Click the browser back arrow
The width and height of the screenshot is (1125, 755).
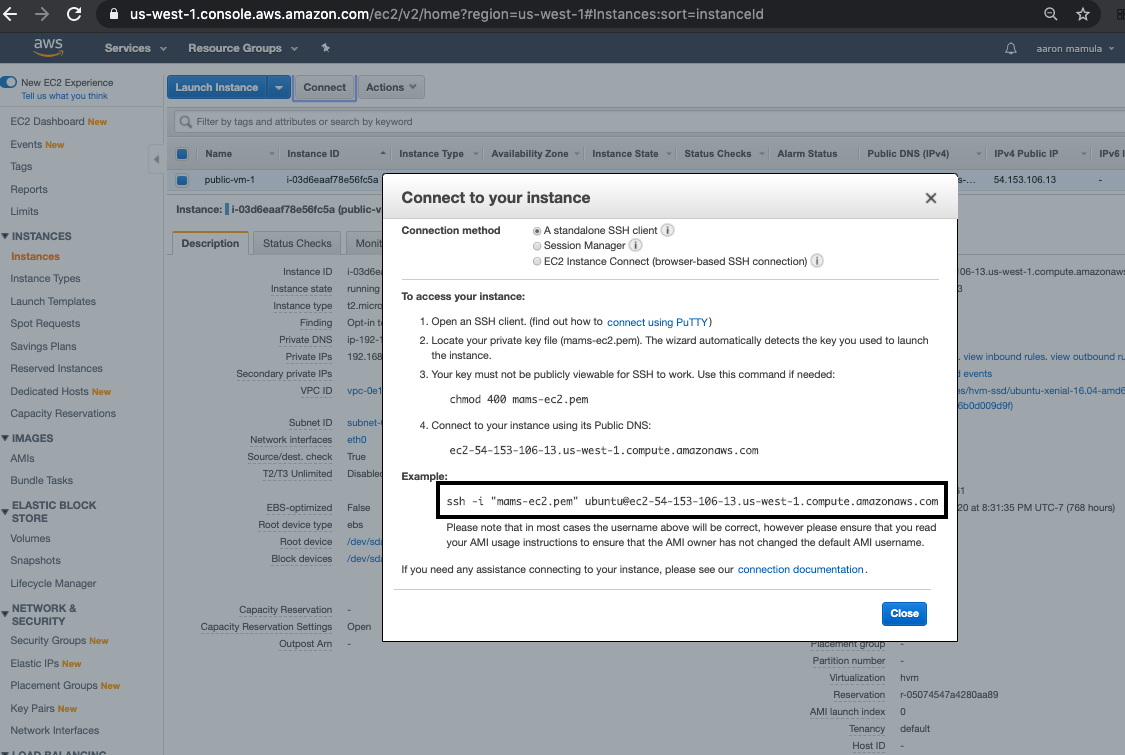coord(10,14)
